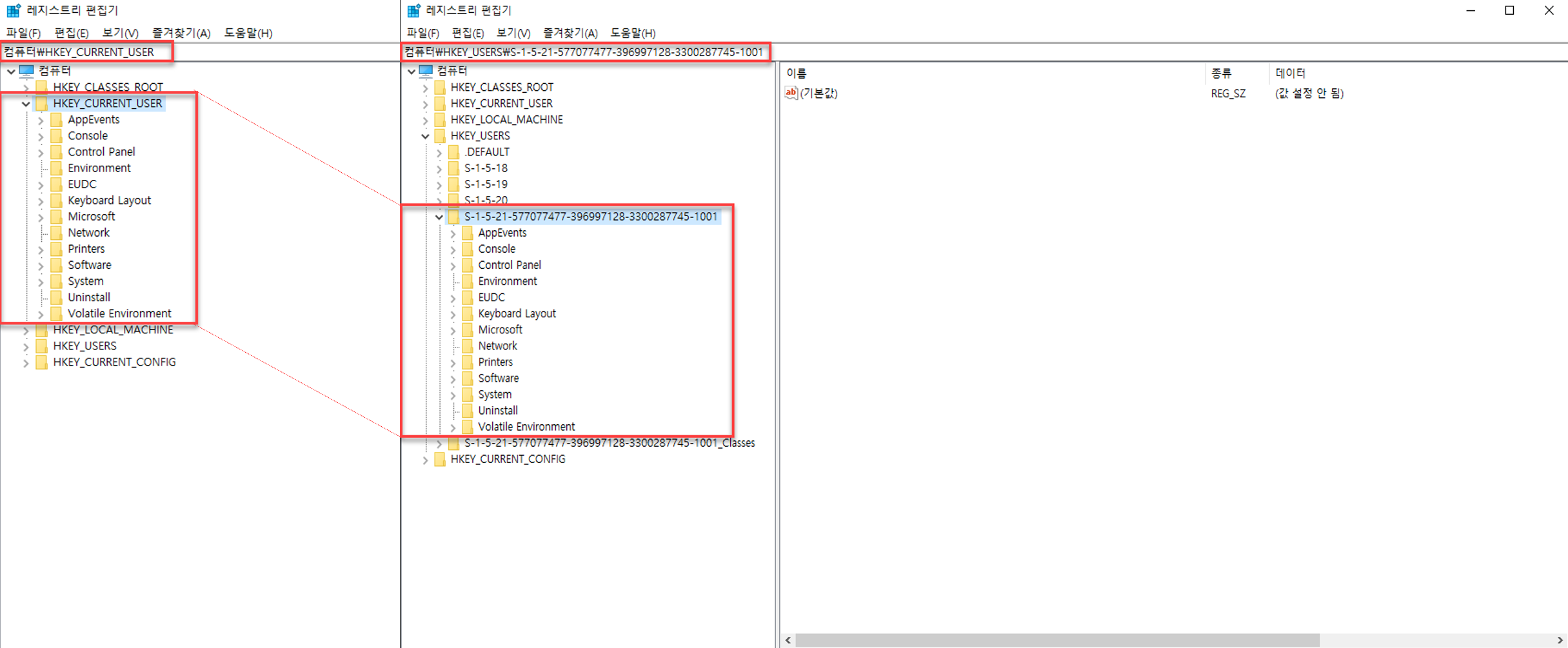1568x648 pixels.
Task: Click HKEY_LOCAL_MACHINE folder icon in right window
Action: (x=440, y=119)
